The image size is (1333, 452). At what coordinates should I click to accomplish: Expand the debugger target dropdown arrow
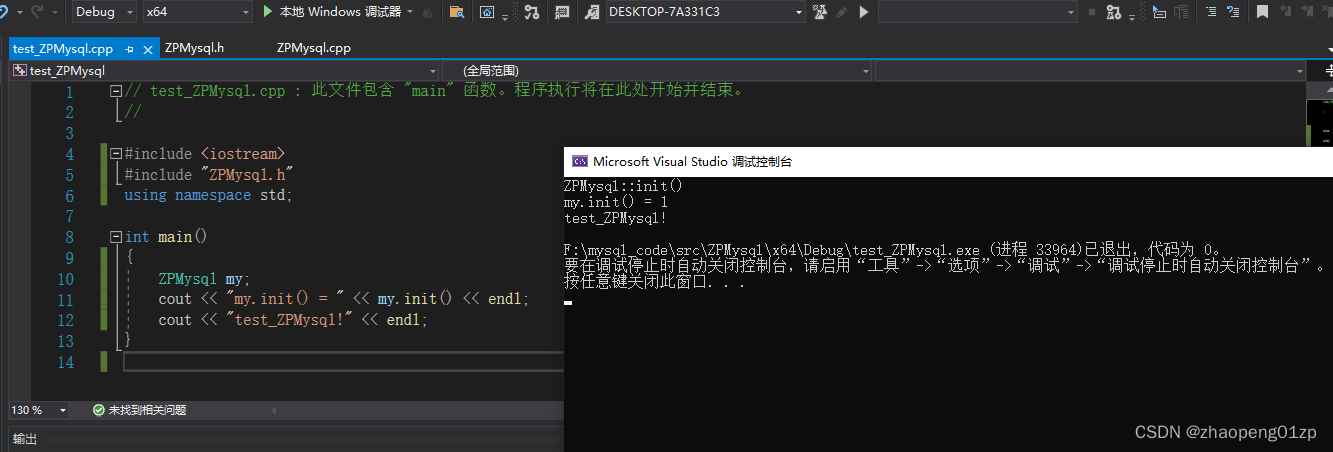tap(411, 12)
